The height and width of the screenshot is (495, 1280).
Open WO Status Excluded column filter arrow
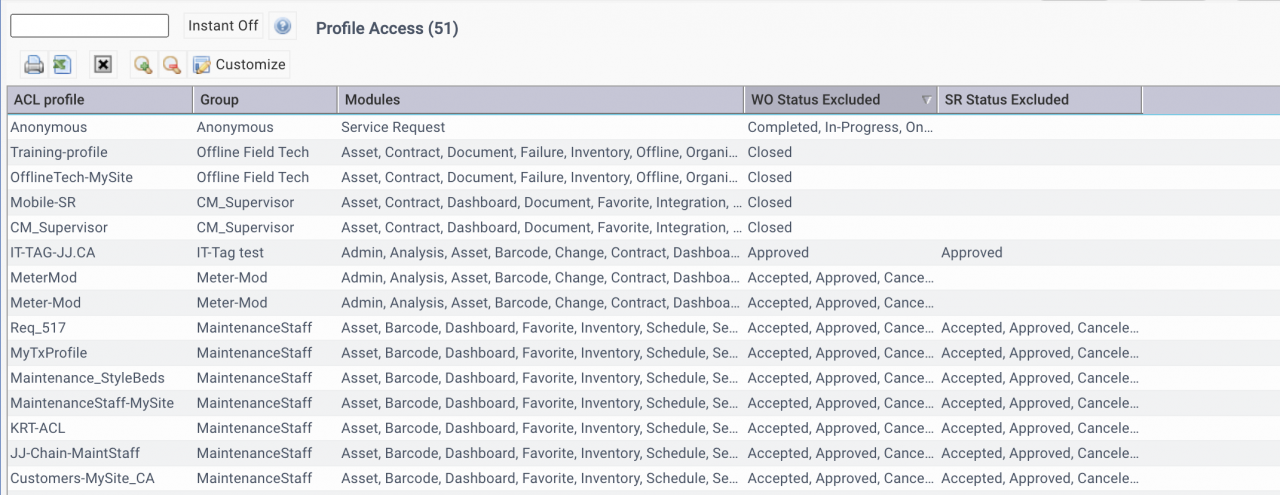(x=926, y=100)
